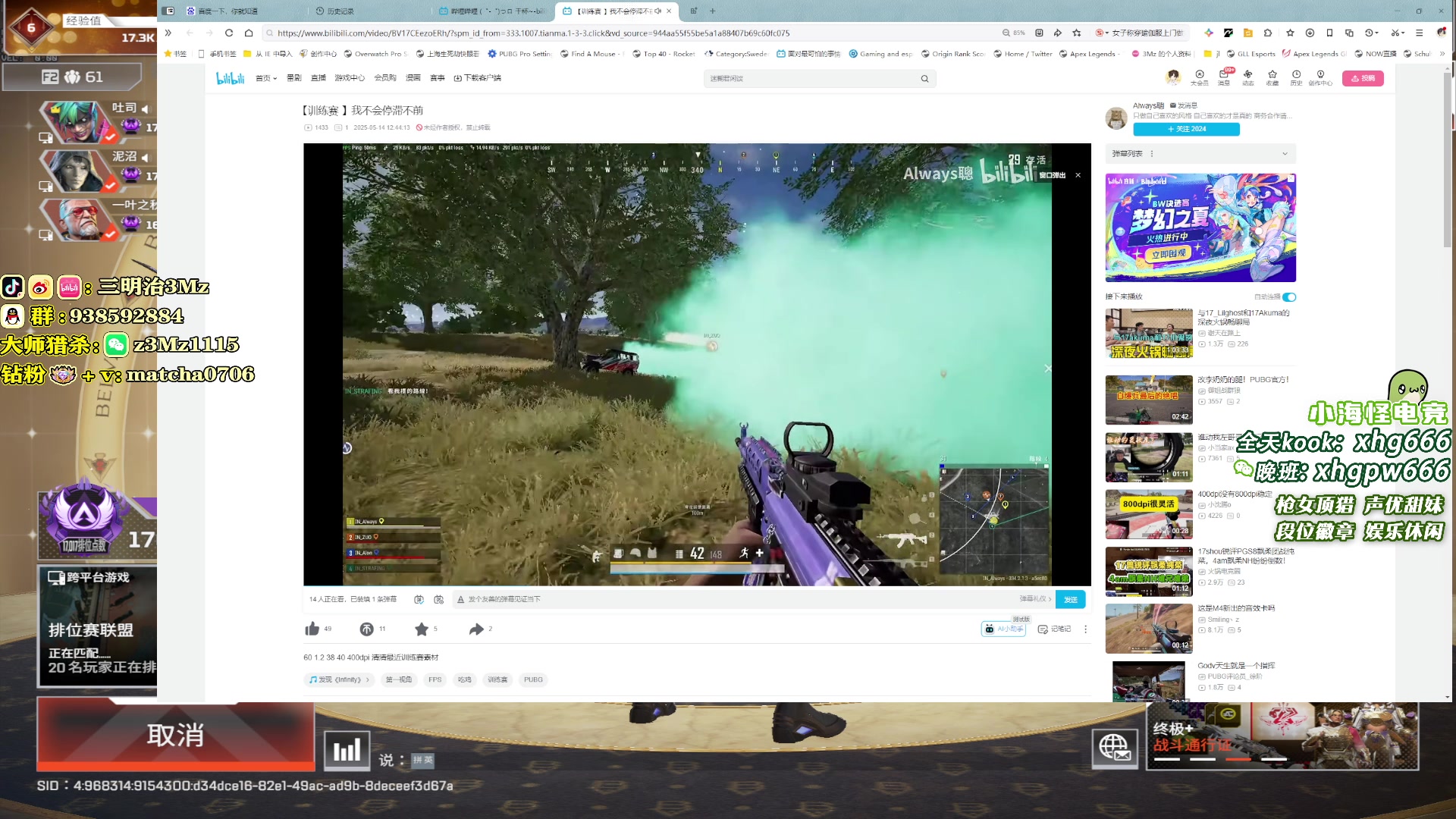Open 弹幕礼仪 chevron link

coord(1035,599)
